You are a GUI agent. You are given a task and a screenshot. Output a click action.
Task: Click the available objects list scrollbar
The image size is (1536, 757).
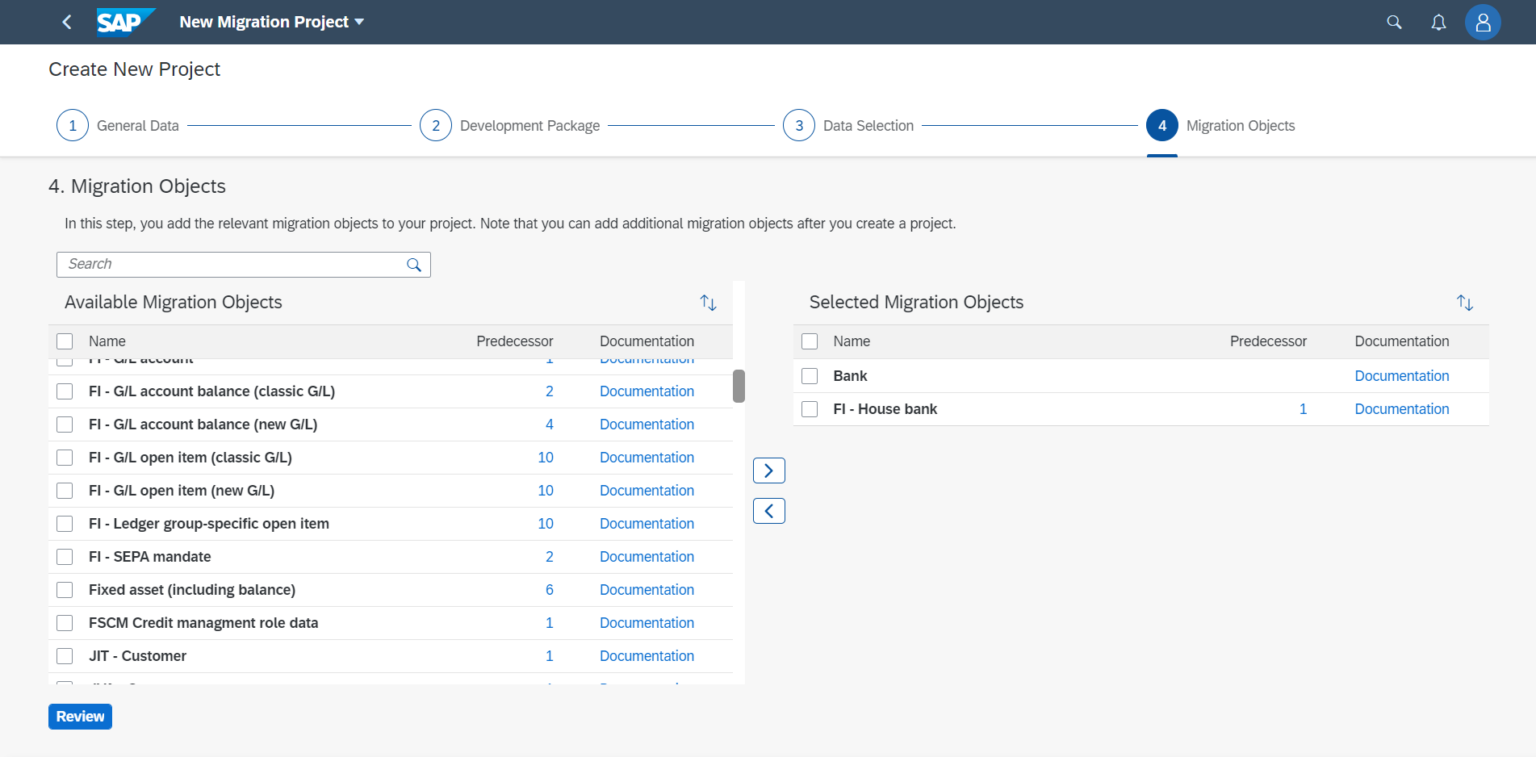pos(739,386)
